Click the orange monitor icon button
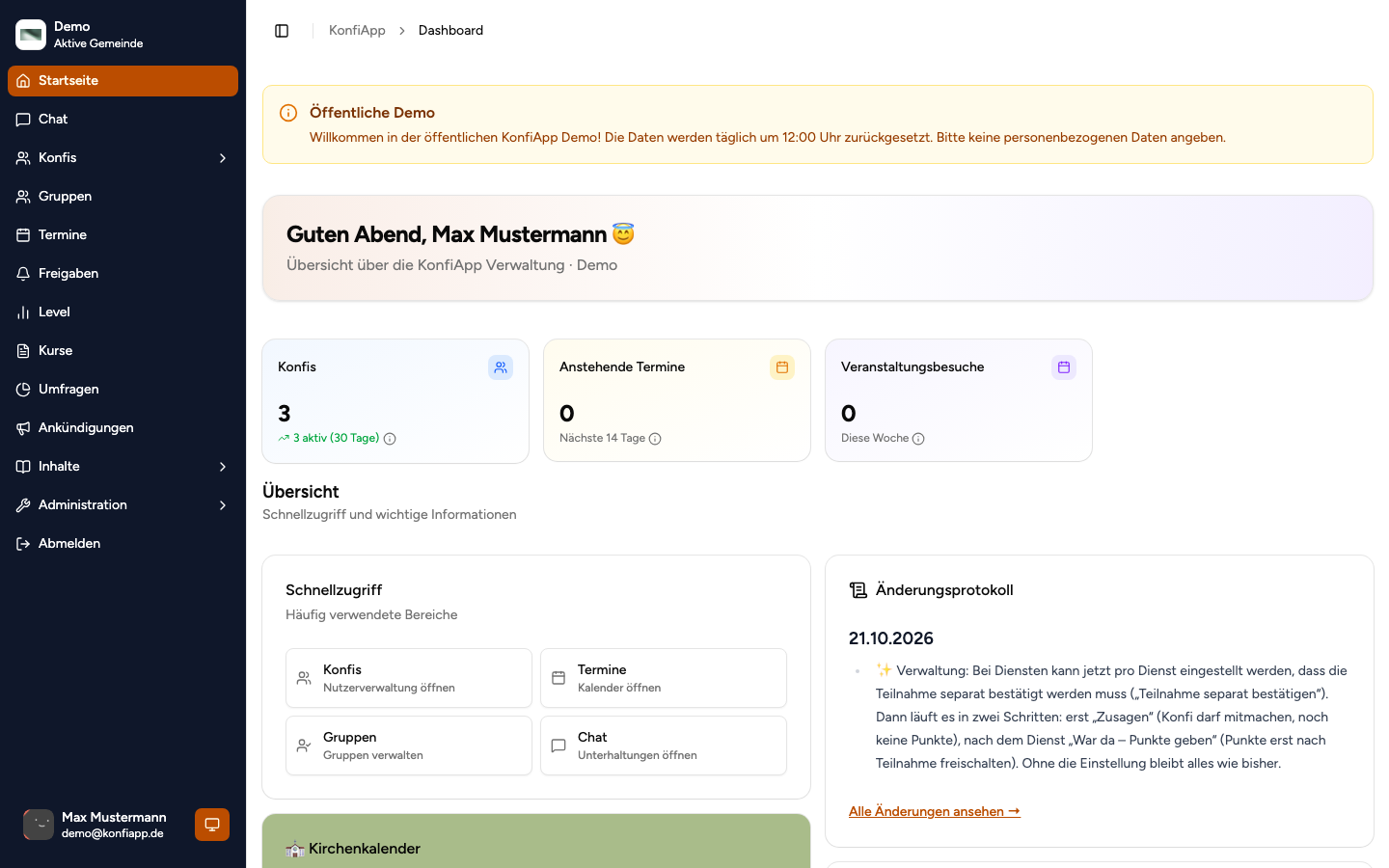The image size is (1389, 868). (212, 825)
